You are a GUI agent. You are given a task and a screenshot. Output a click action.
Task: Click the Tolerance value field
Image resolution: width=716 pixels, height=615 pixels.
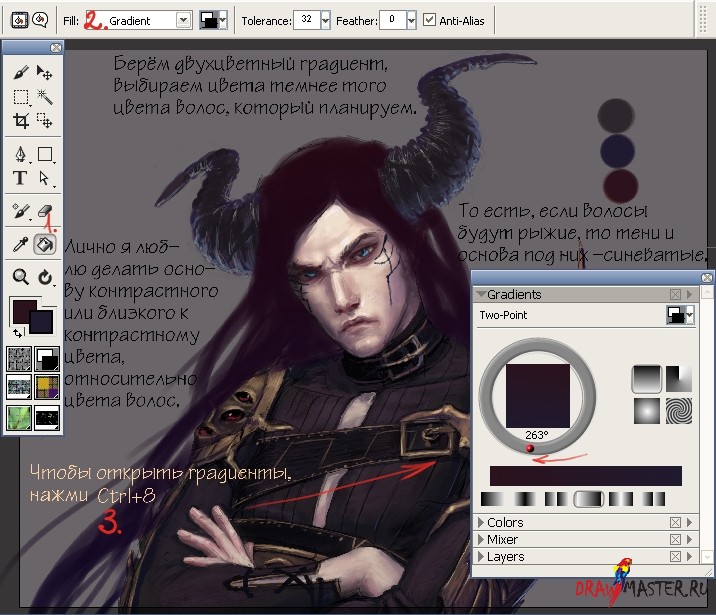[306, 20]
